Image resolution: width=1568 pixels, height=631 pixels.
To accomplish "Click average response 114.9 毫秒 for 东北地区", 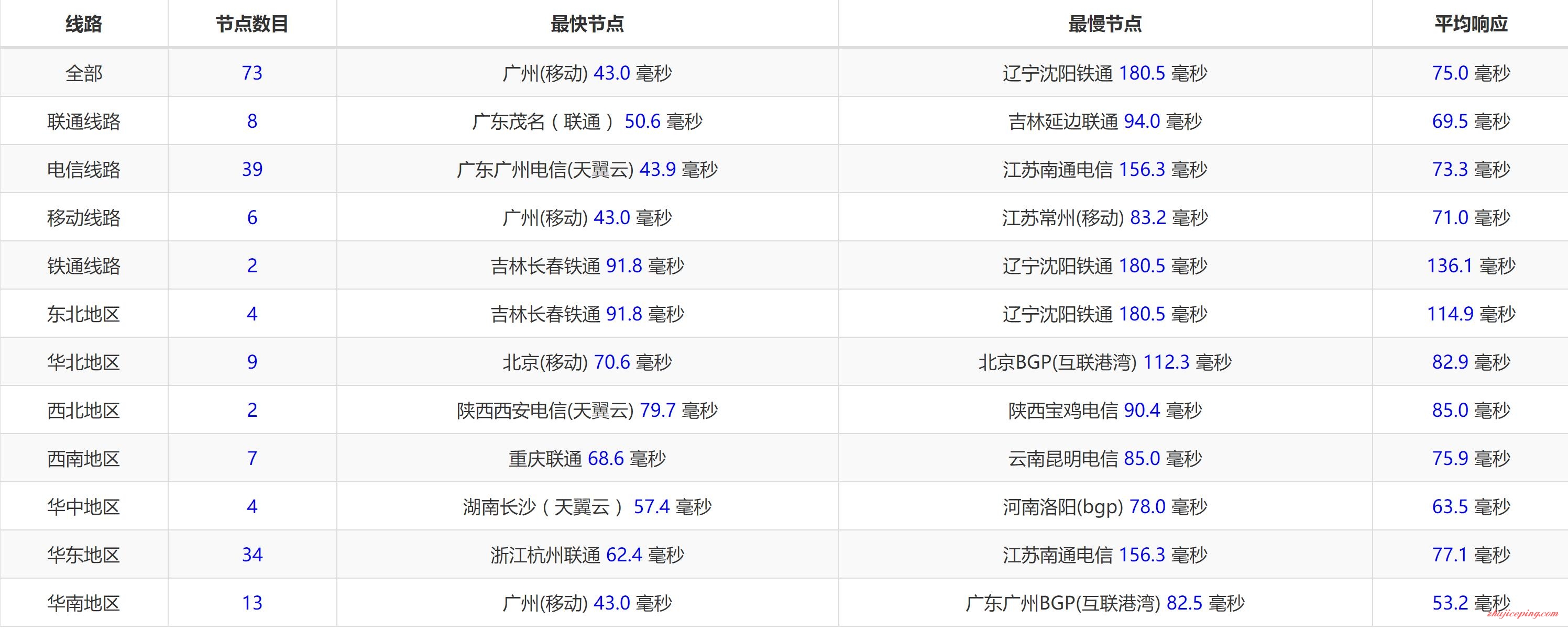I will pos(1471,314).
